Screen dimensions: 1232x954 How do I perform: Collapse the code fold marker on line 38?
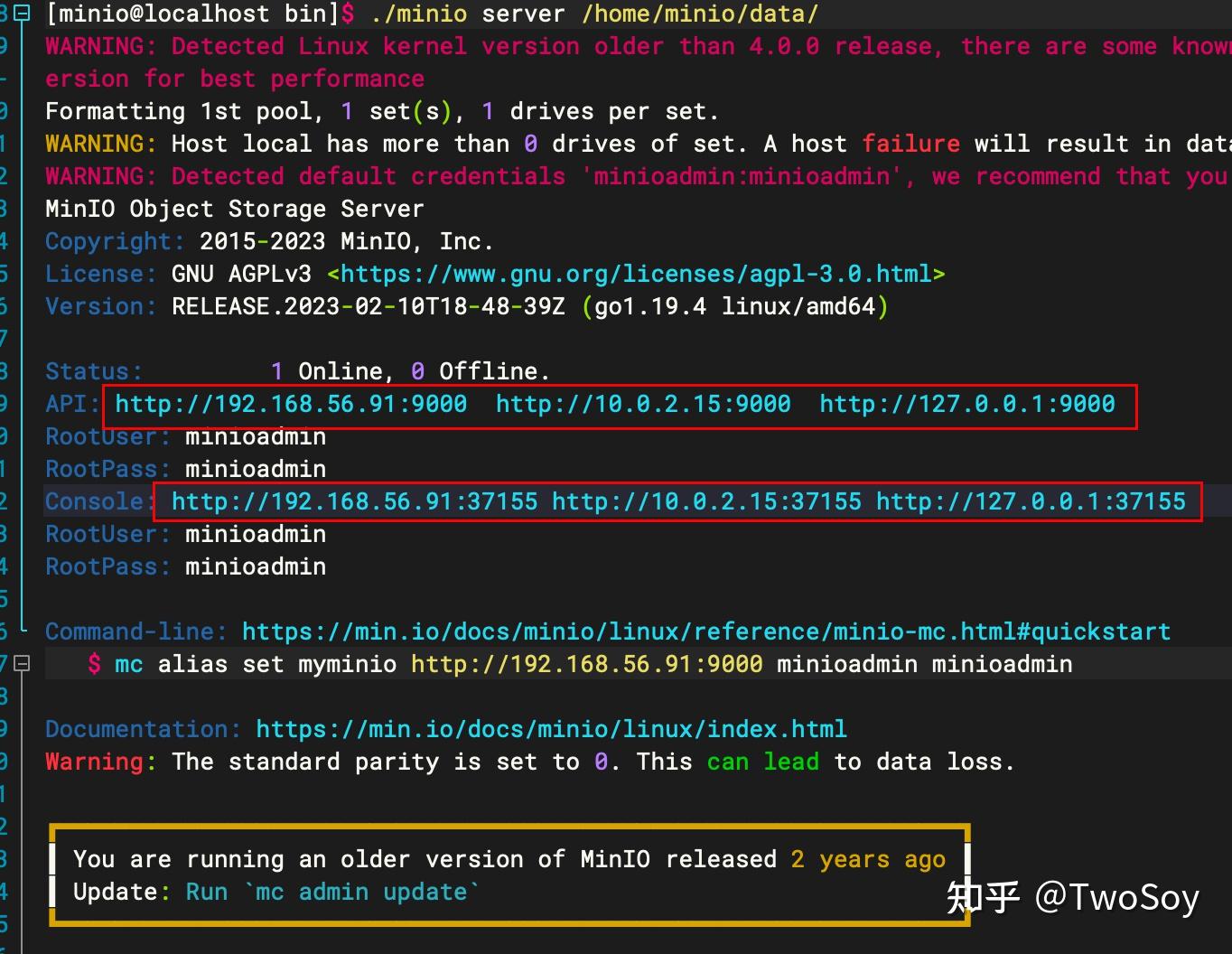coord(23,14)
